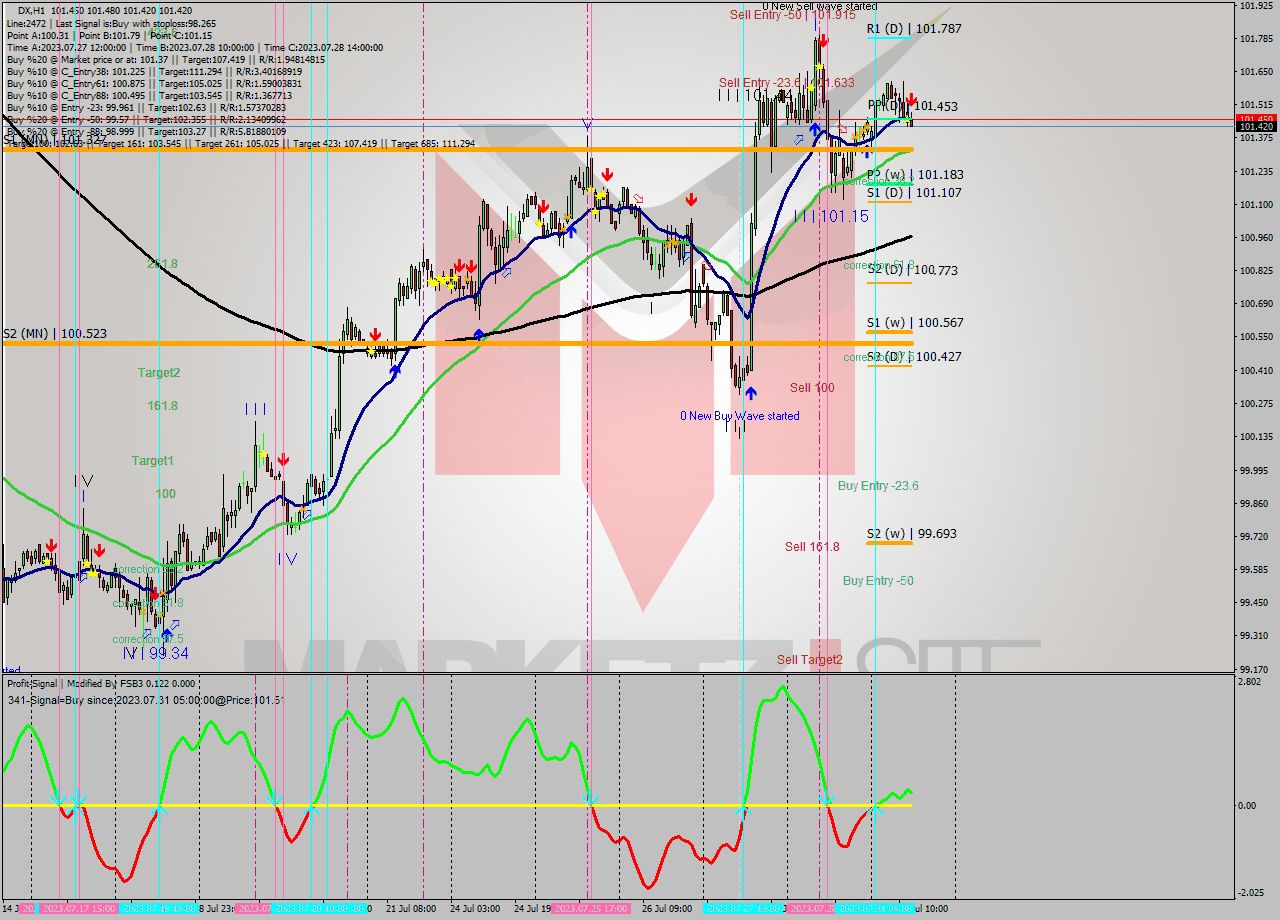Viewport: 1280px width, 920px height.
Task: Select the green Target1 label
Action: (x=153, y=461)
